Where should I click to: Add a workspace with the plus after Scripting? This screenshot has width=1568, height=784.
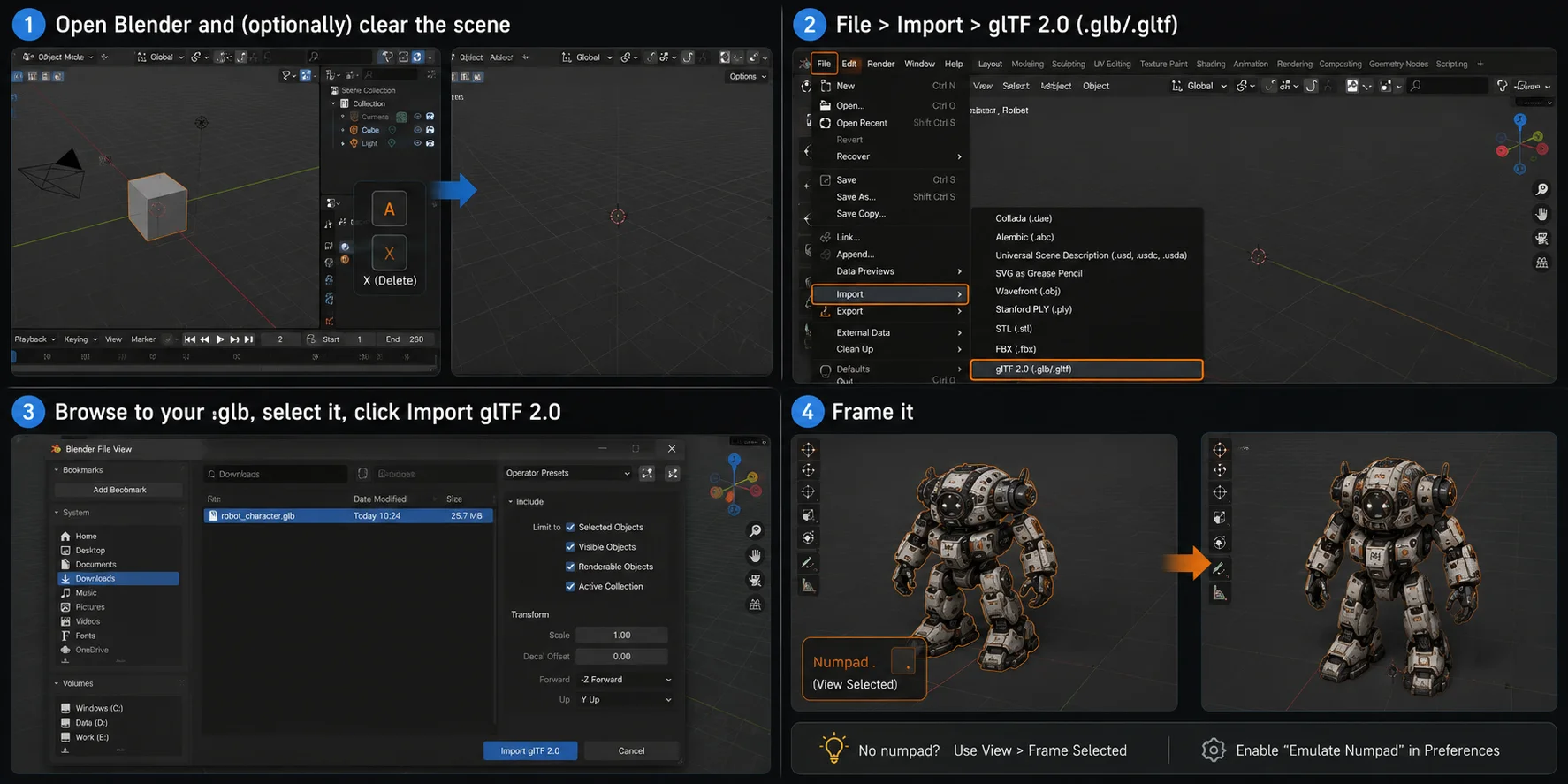point(1480,64)
